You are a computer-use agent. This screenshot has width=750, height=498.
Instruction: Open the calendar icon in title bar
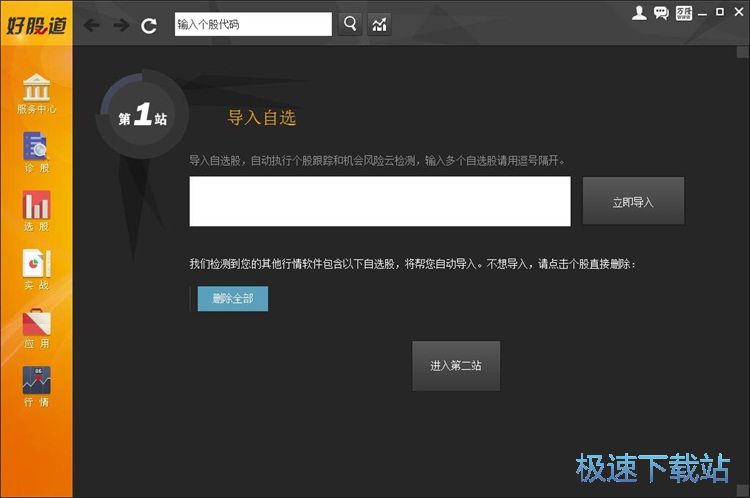tap(684, 13)
